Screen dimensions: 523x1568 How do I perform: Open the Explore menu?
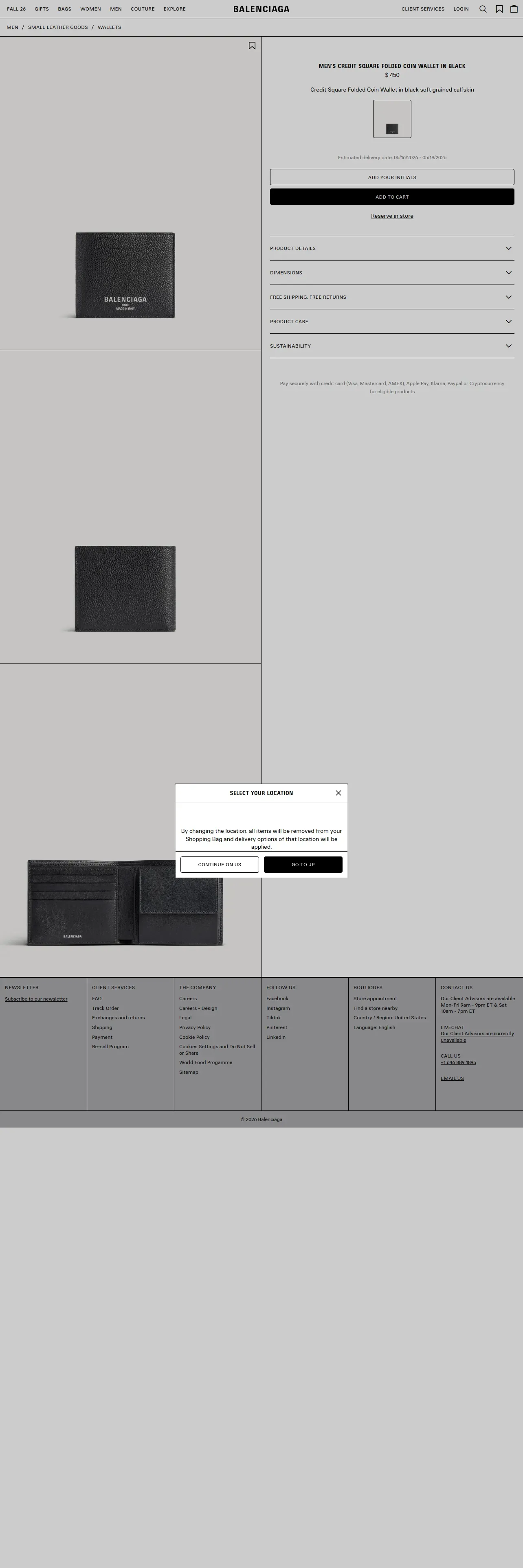pyautogui.click(x=175, y=9)
